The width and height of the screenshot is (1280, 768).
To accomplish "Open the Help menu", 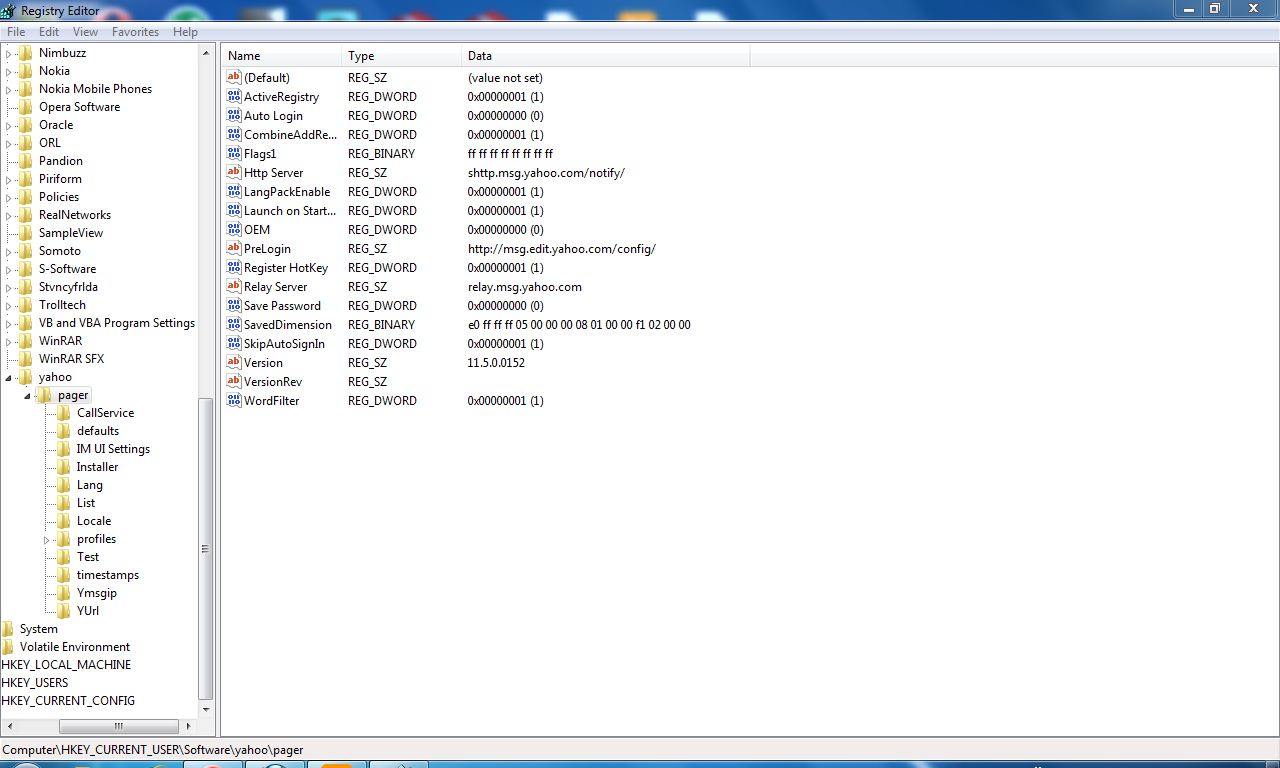I will (x=185, y=32).
